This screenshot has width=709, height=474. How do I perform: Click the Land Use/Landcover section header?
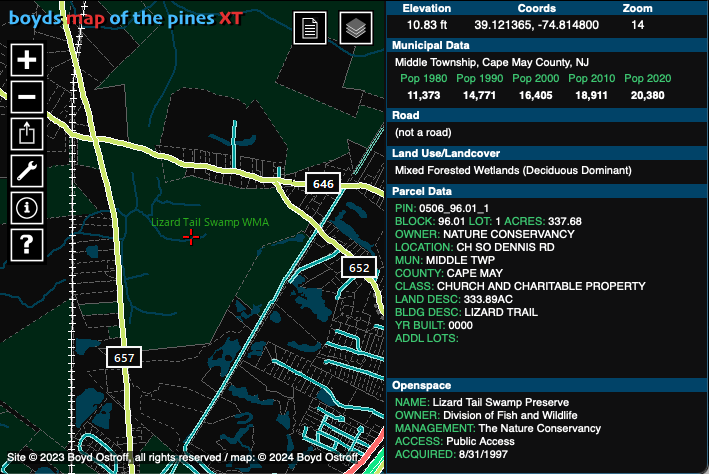546,152
